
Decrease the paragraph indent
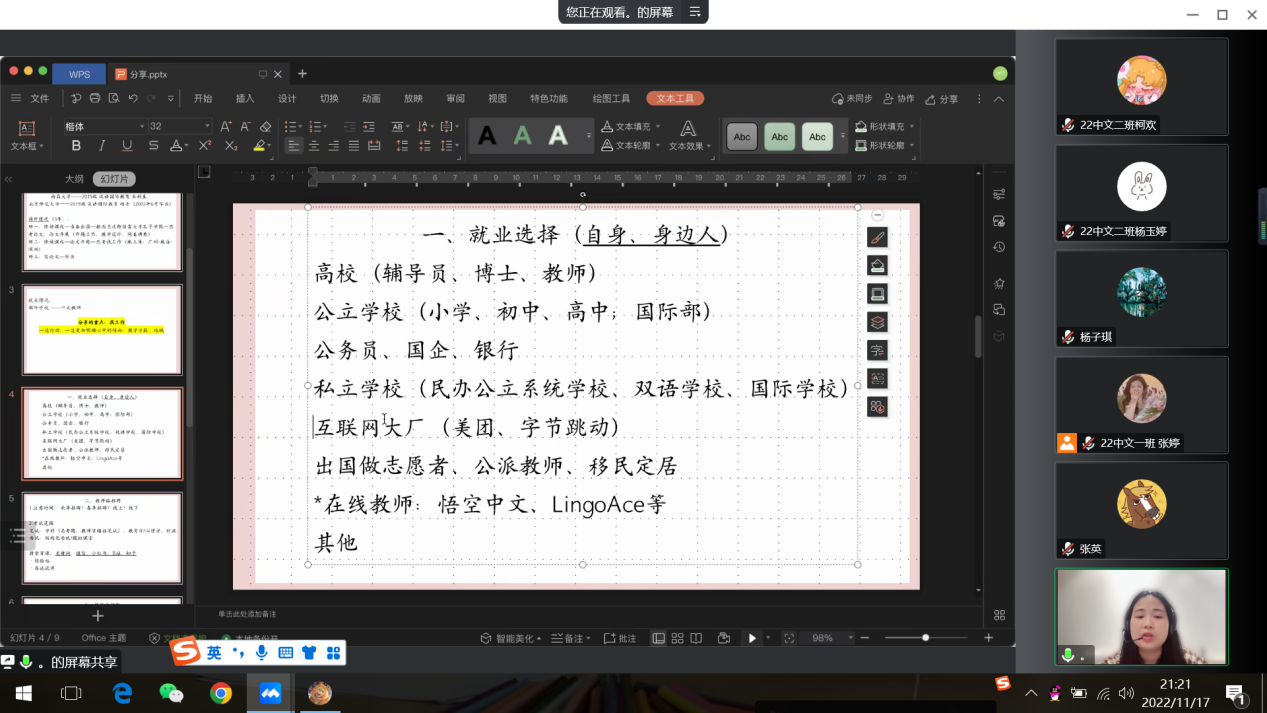point(349,127)
